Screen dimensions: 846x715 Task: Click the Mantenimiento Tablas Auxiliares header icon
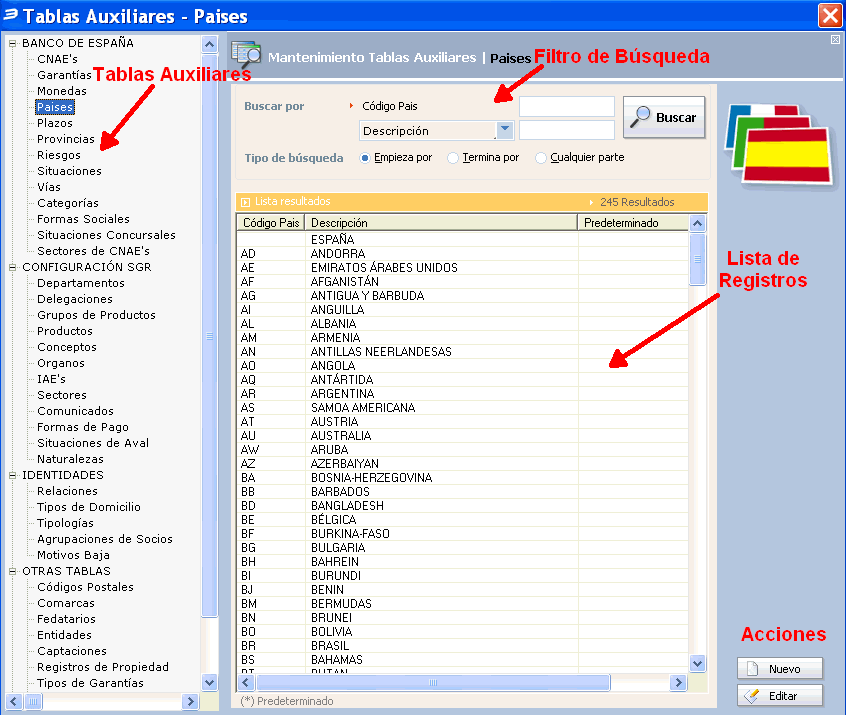point(246,55)
